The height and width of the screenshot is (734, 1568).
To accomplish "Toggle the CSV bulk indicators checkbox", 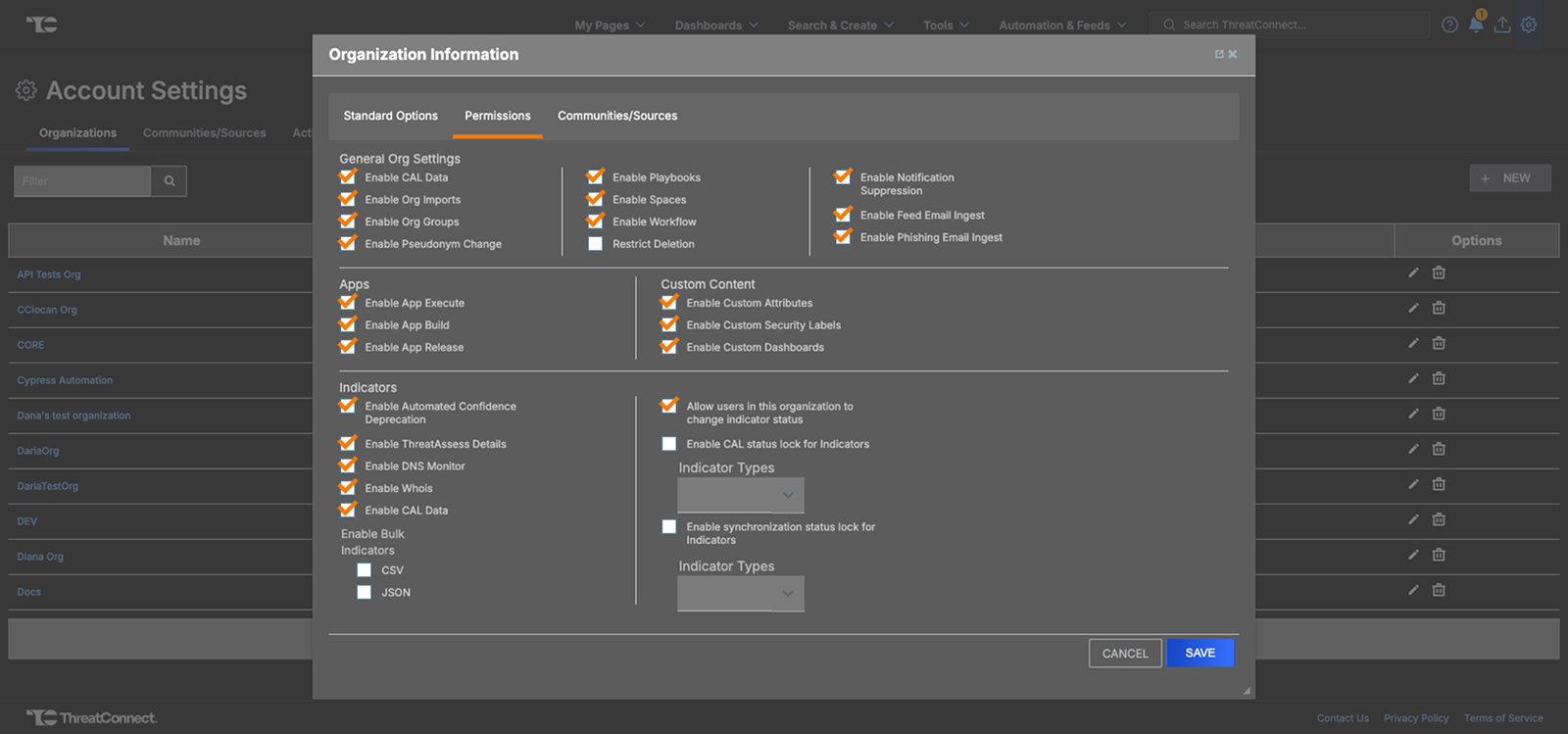I will click(365, 570).
